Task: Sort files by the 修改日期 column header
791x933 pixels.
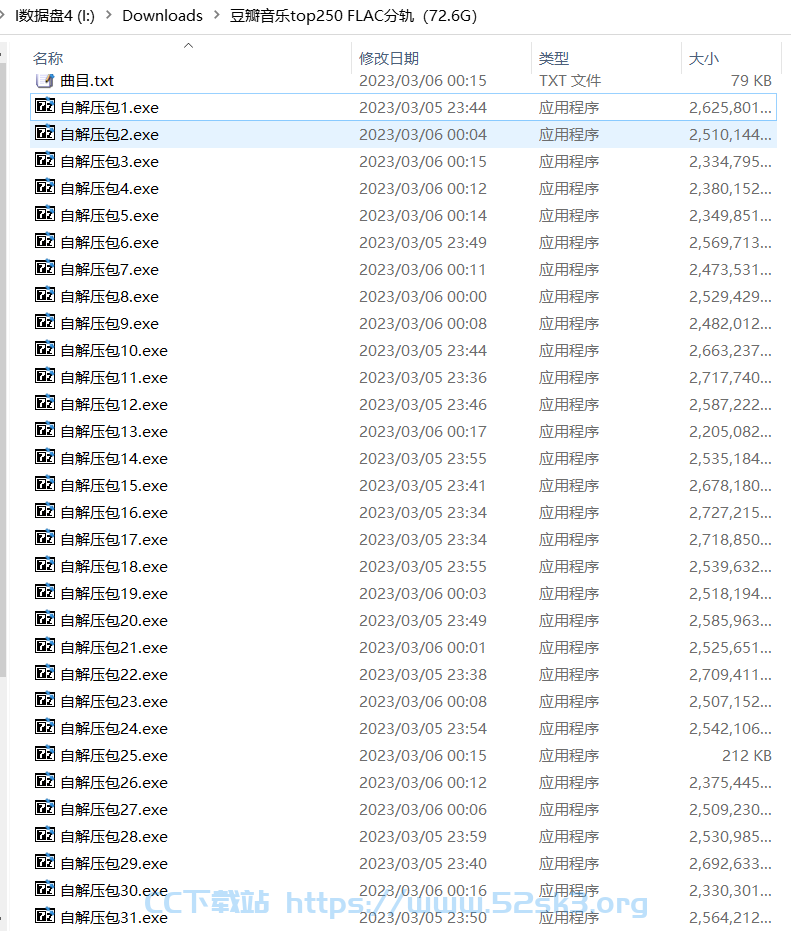Action: pos(389,58)
